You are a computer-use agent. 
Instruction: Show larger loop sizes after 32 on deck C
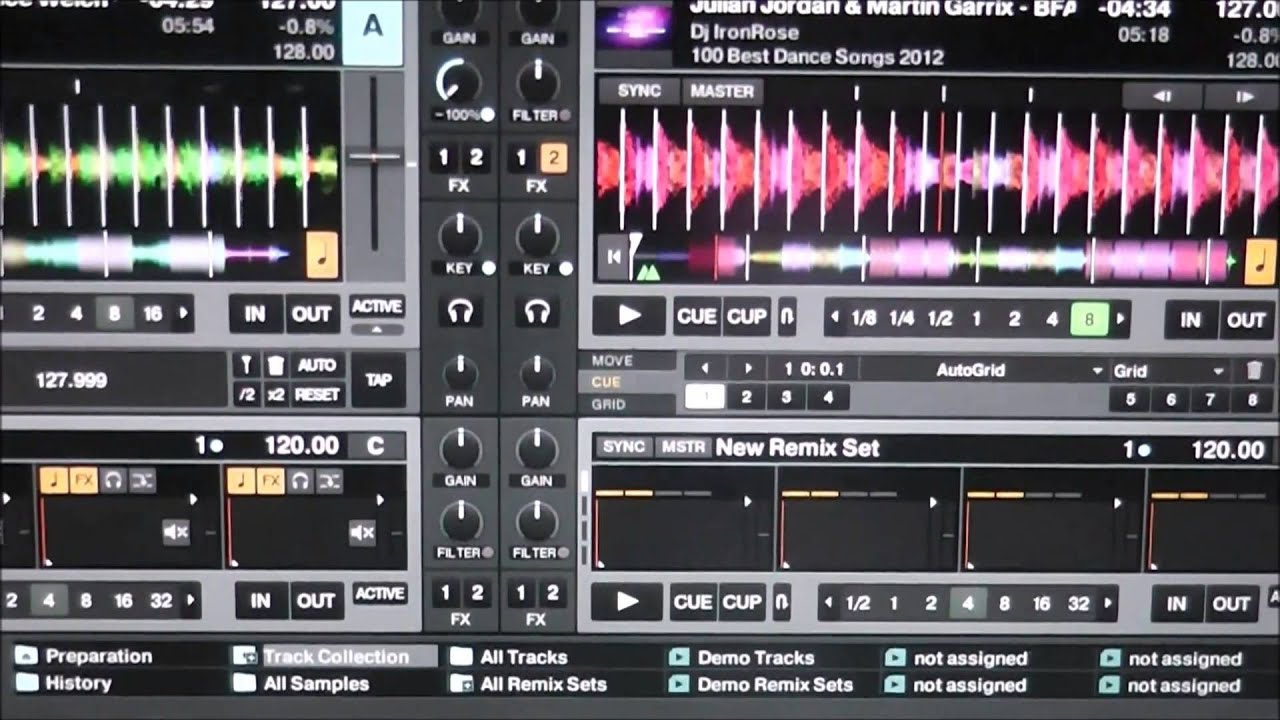click(189, 601)
